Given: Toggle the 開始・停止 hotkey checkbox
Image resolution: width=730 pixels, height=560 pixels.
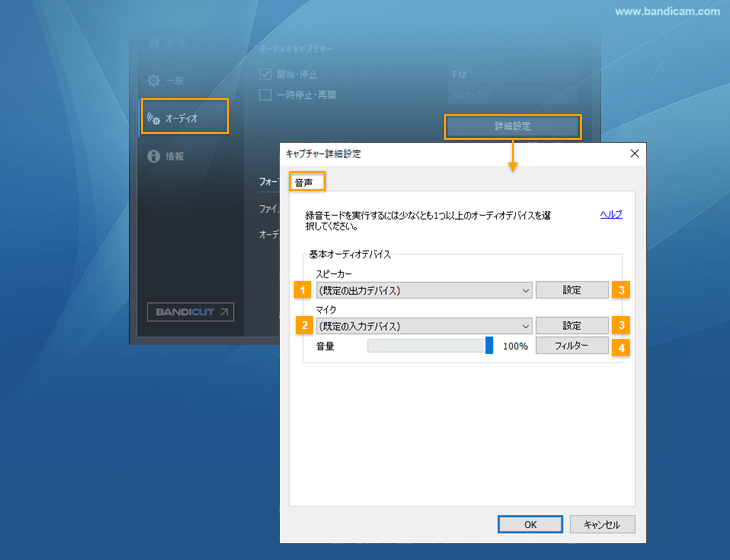Looking at the screenshot, I should pos(265,74).
